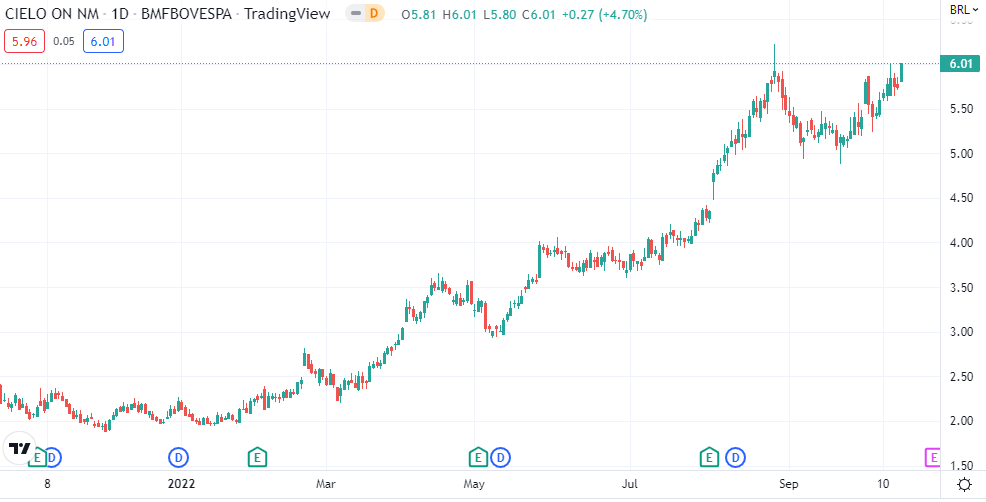
Task: Click the 4.00 price axis label
Action: coord(962,243)
